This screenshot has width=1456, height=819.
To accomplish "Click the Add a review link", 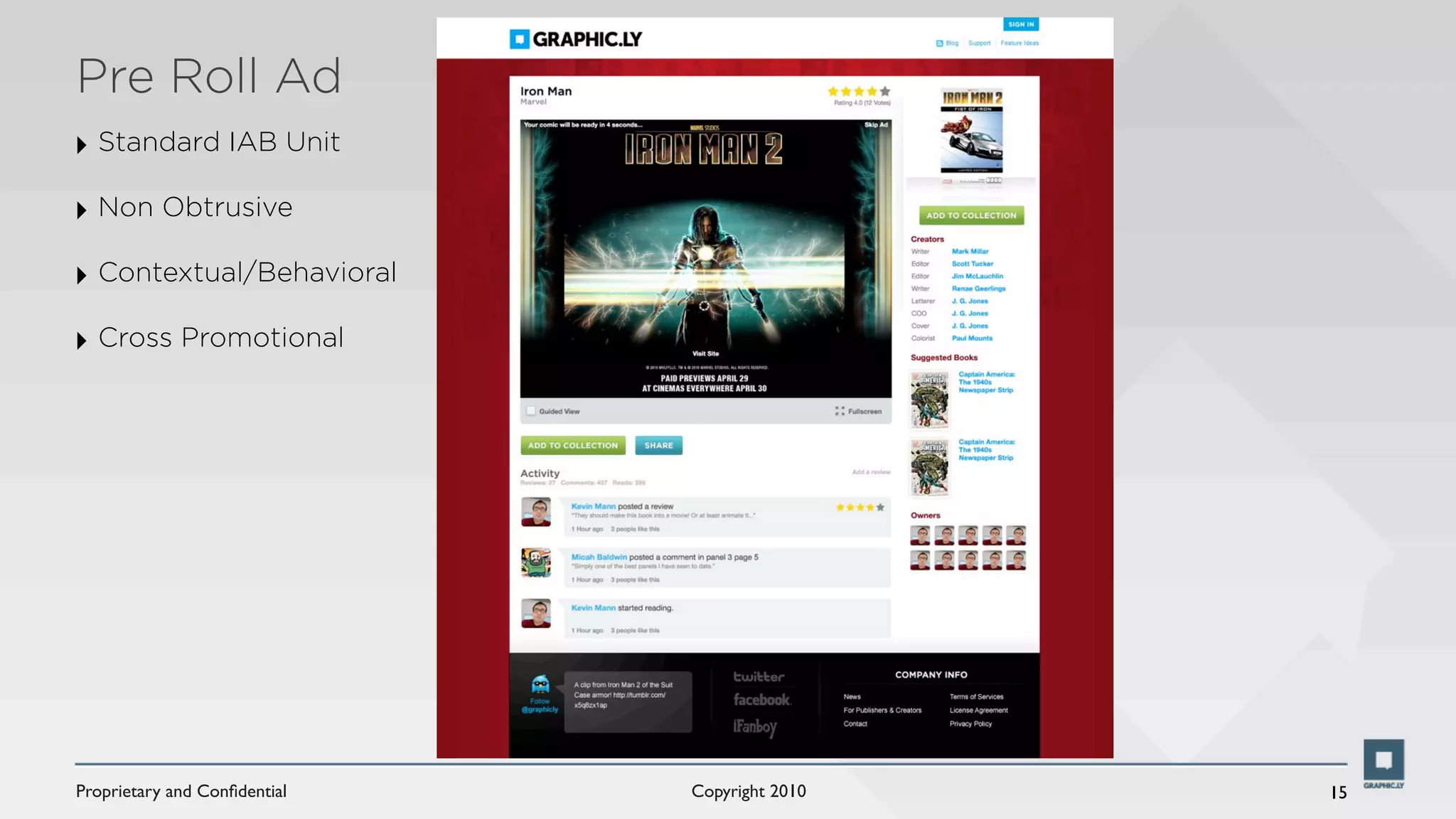I will 871,472.
